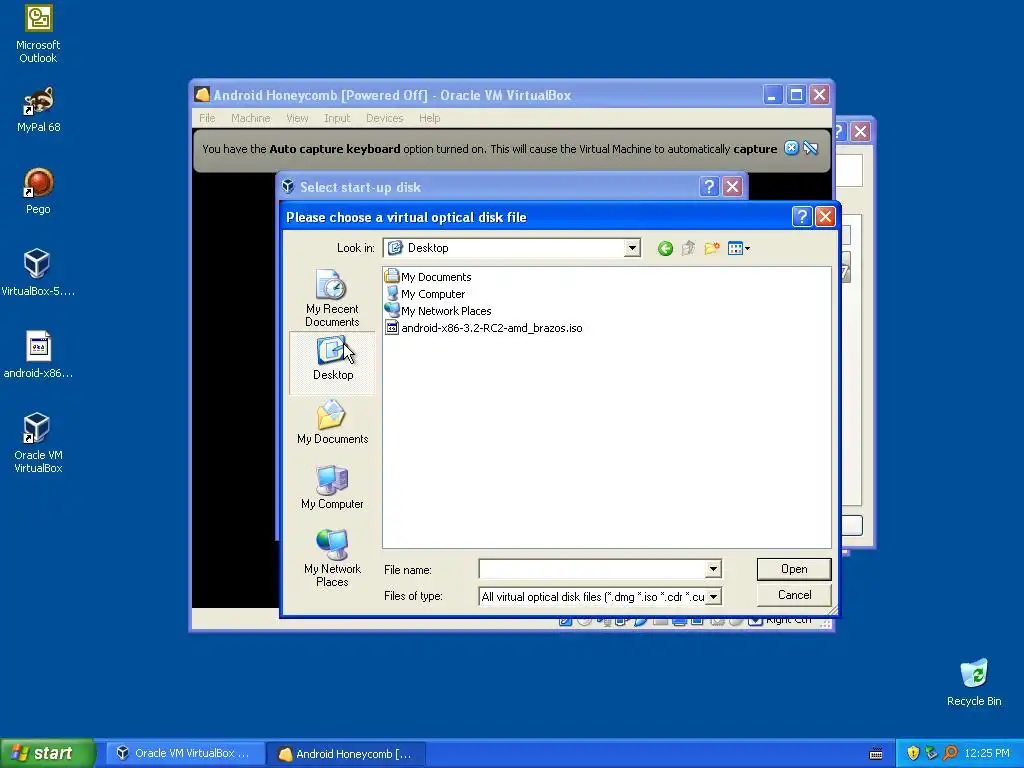Click the Cancel button
This screenshot has height=768, width=1024.
(793, 595)
